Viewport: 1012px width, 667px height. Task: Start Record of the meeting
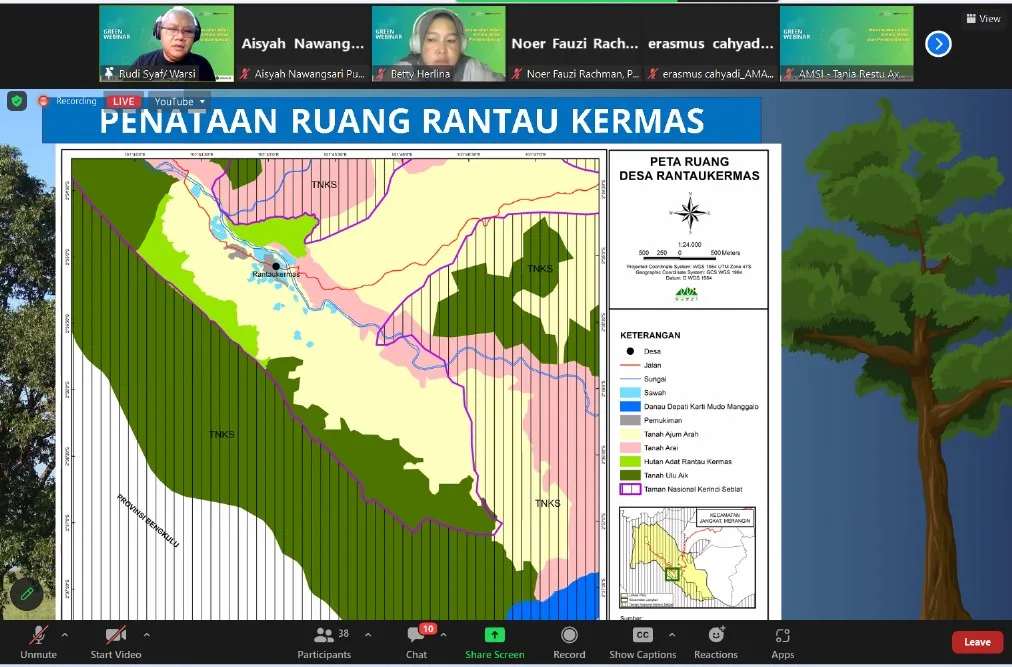click(569, 642)
